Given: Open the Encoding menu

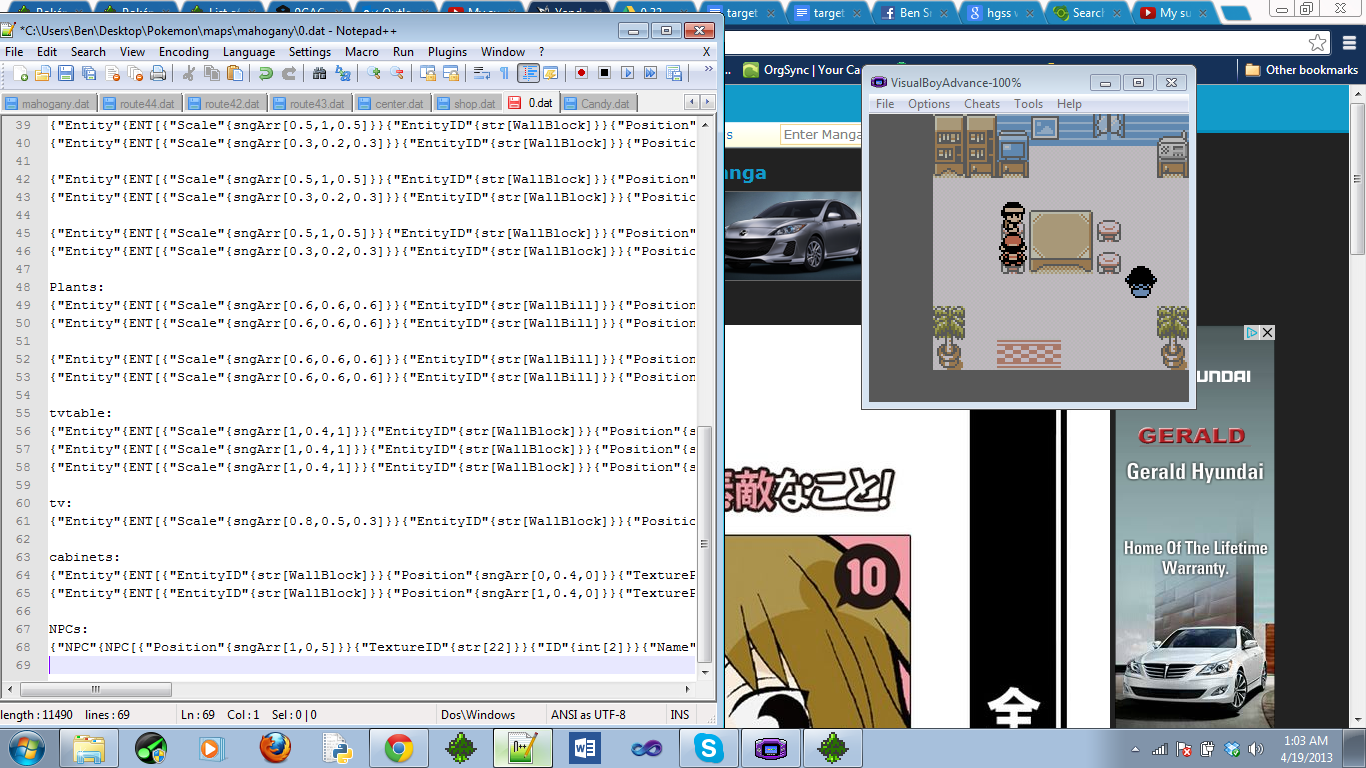Looking at the screenshot, I should (184, 52).
